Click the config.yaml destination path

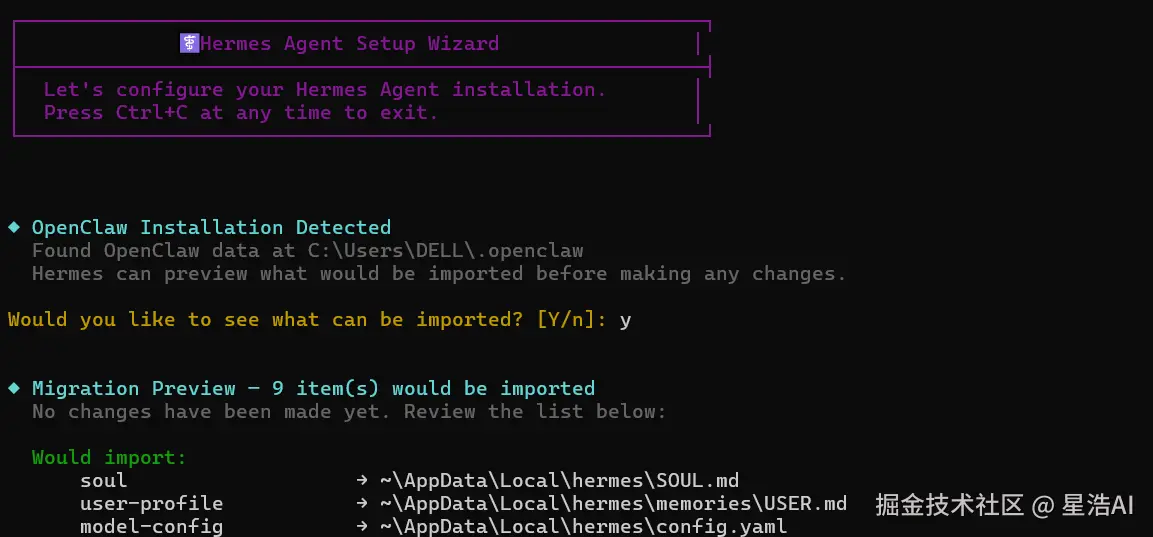pyautogui.click(x=583, y=527)
